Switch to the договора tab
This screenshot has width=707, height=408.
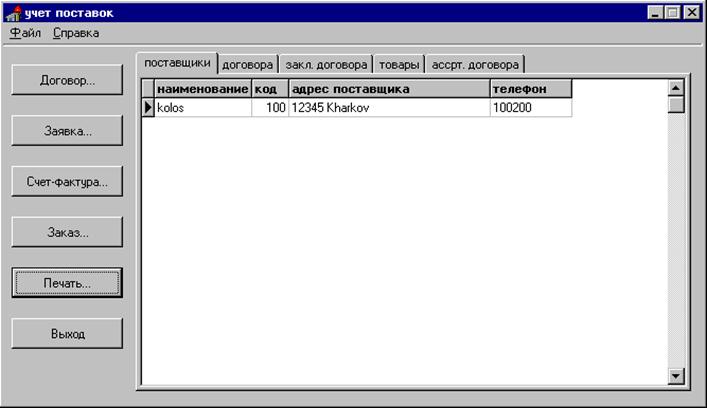pyautogui.click(x=247, y=65)
